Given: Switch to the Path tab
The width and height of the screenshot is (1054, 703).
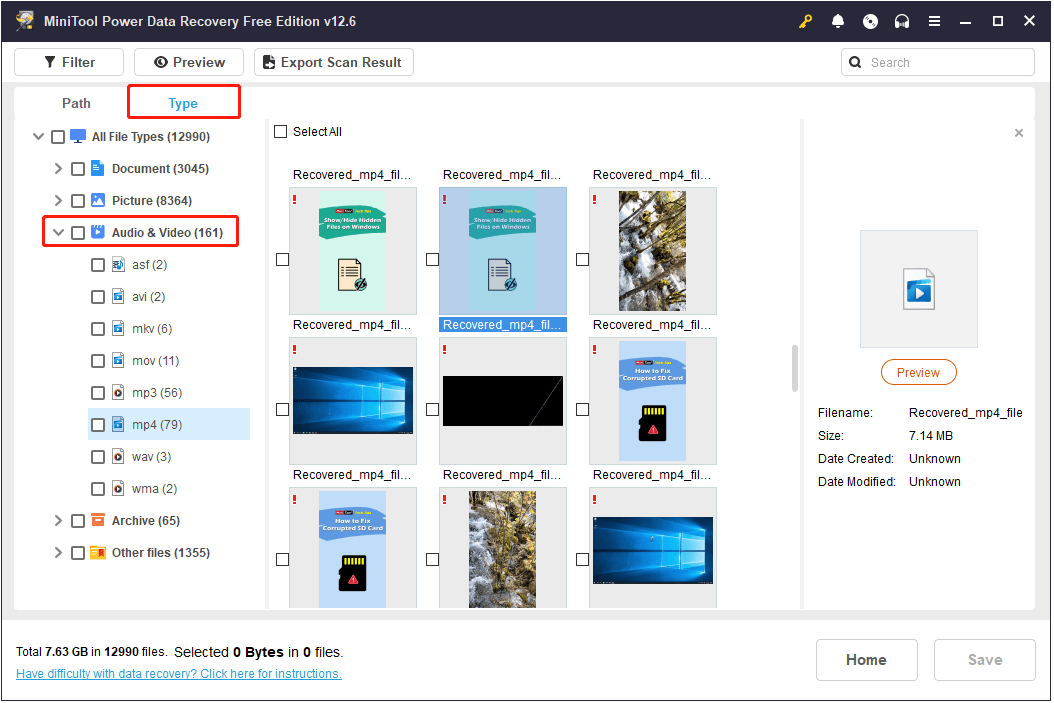Looking at the screenshot, I should coord(76,103).
